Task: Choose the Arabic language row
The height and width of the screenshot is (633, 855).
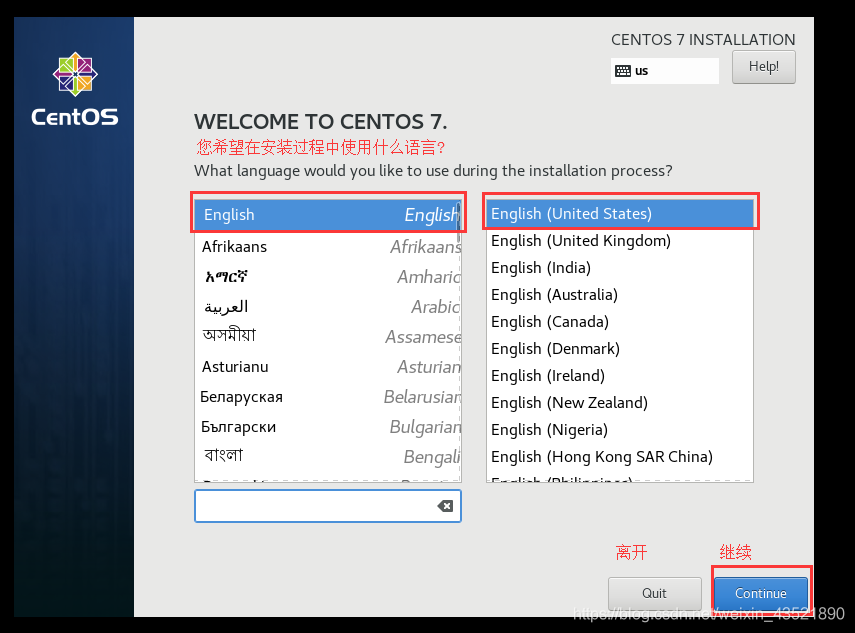Action: pos(327,306)
